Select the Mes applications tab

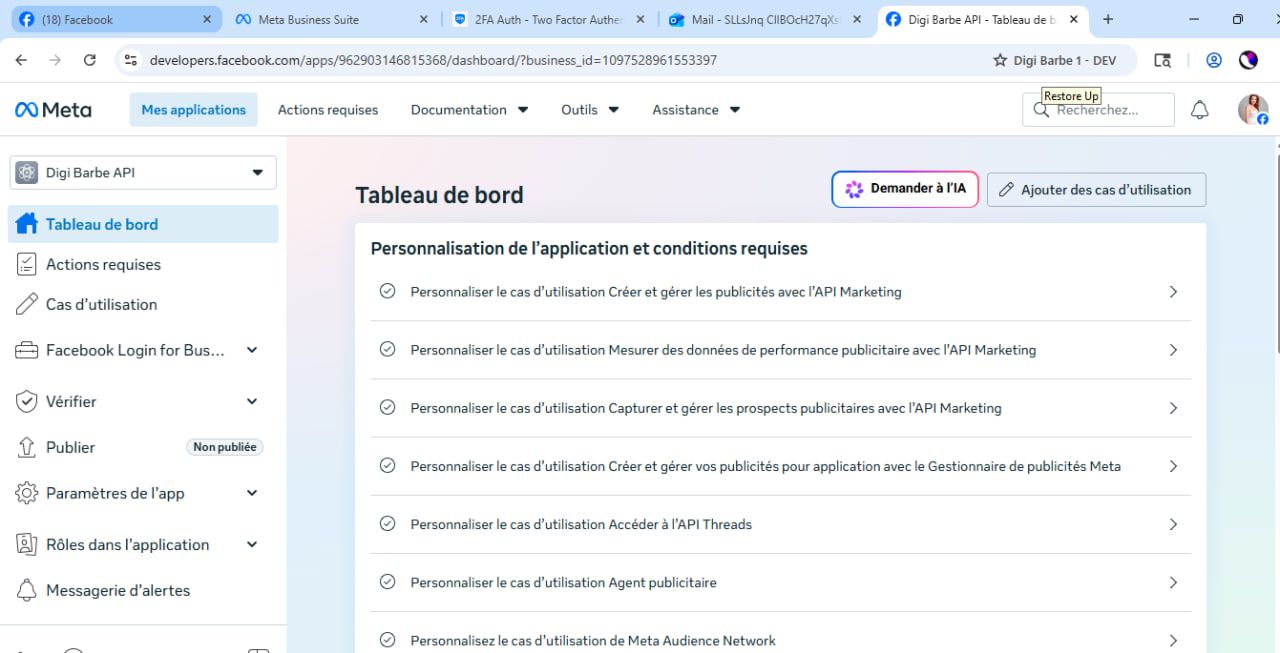point(193,110)
